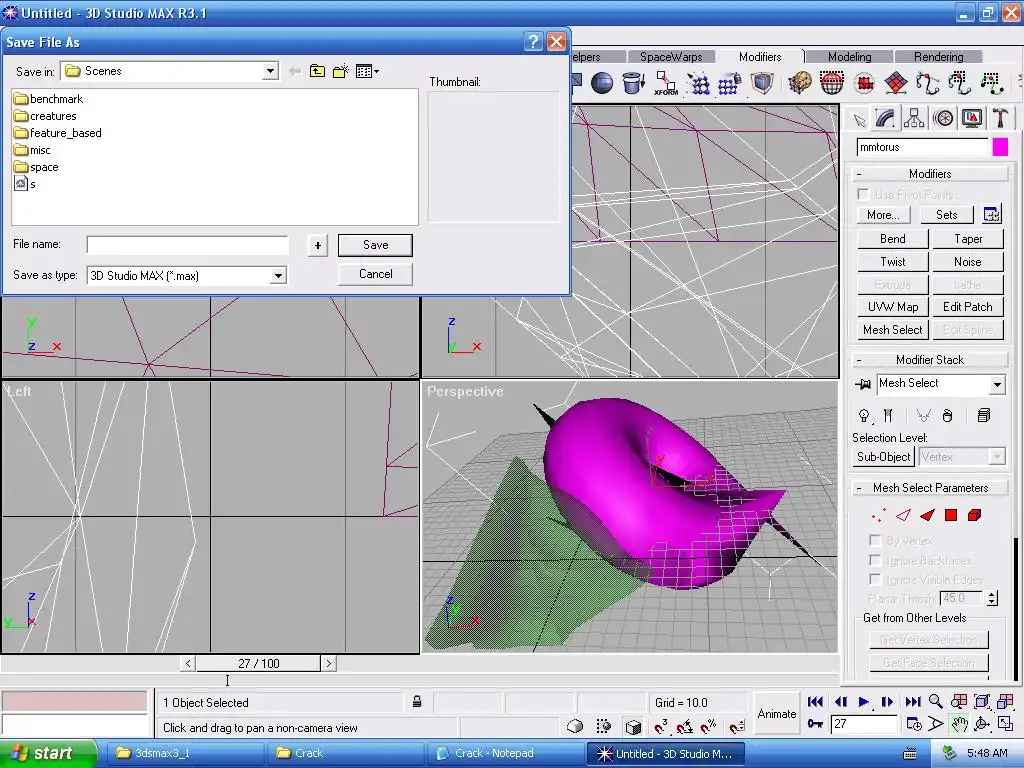The height and width of the screenshot is (768, 1024).
Task: Expand the Save in Scenes dropdown
Action: 270,71
